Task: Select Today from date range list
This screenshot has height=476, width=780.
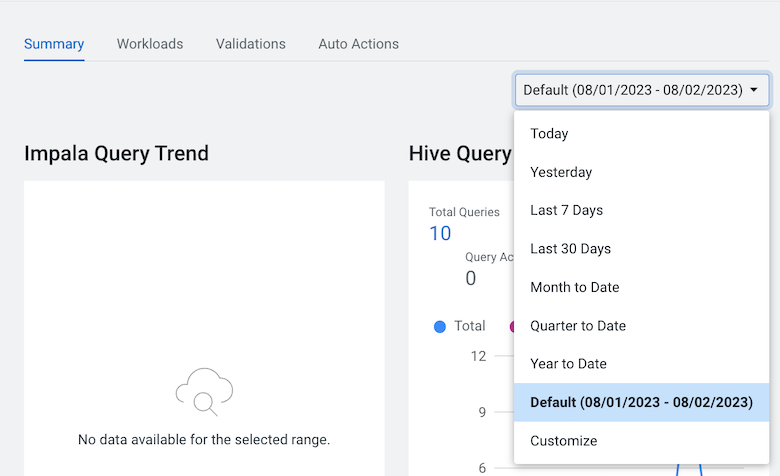Action: tap(642, 133)
